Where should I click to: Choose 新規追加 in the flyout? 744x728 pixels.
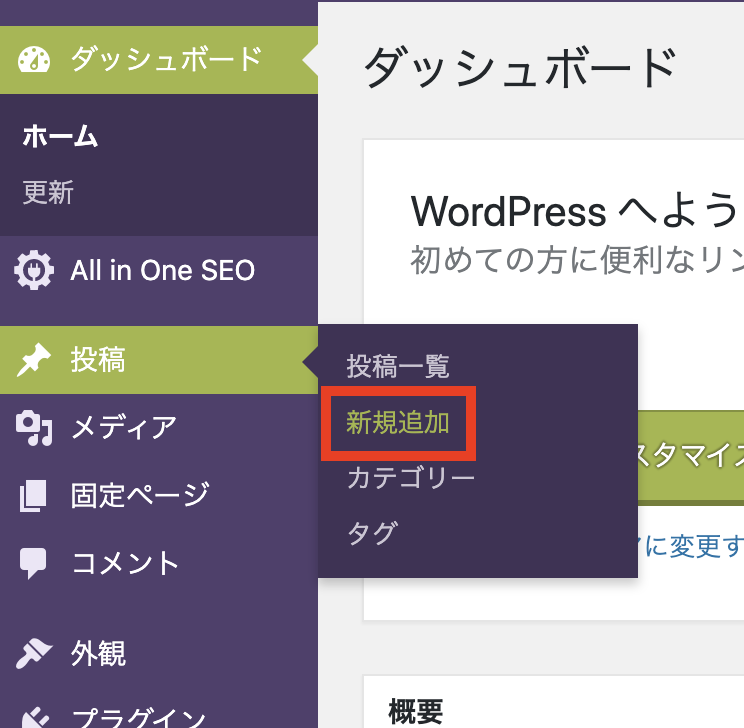[398, 422]
